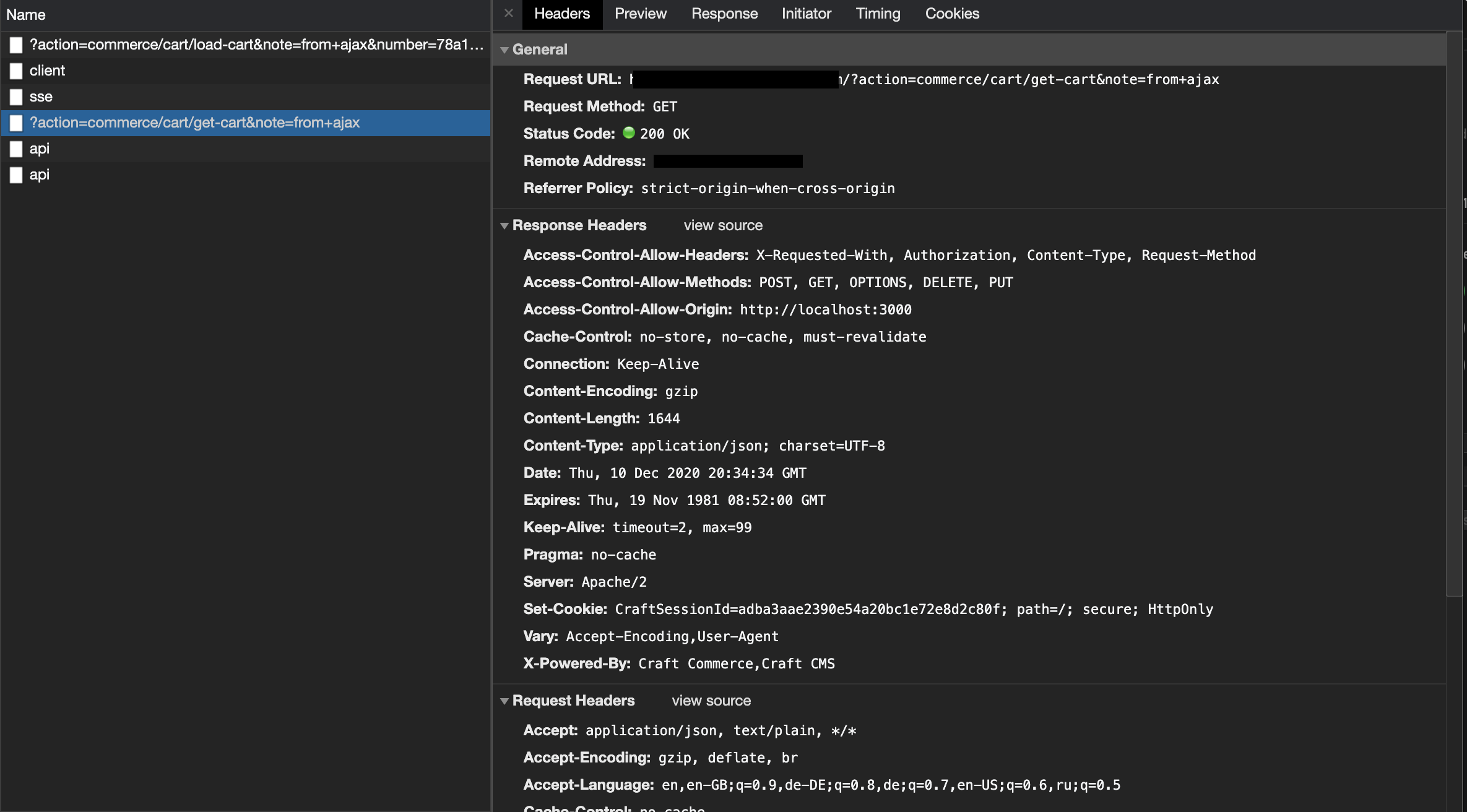Click the file icon beside client request

(16, 71)
